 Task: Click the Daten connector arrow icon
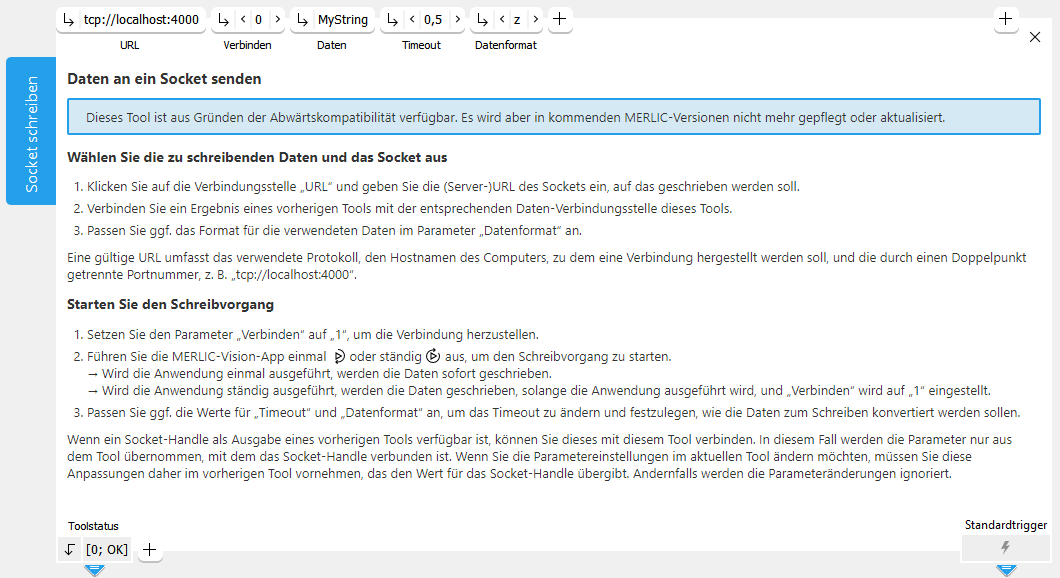(x=302, y=20)
